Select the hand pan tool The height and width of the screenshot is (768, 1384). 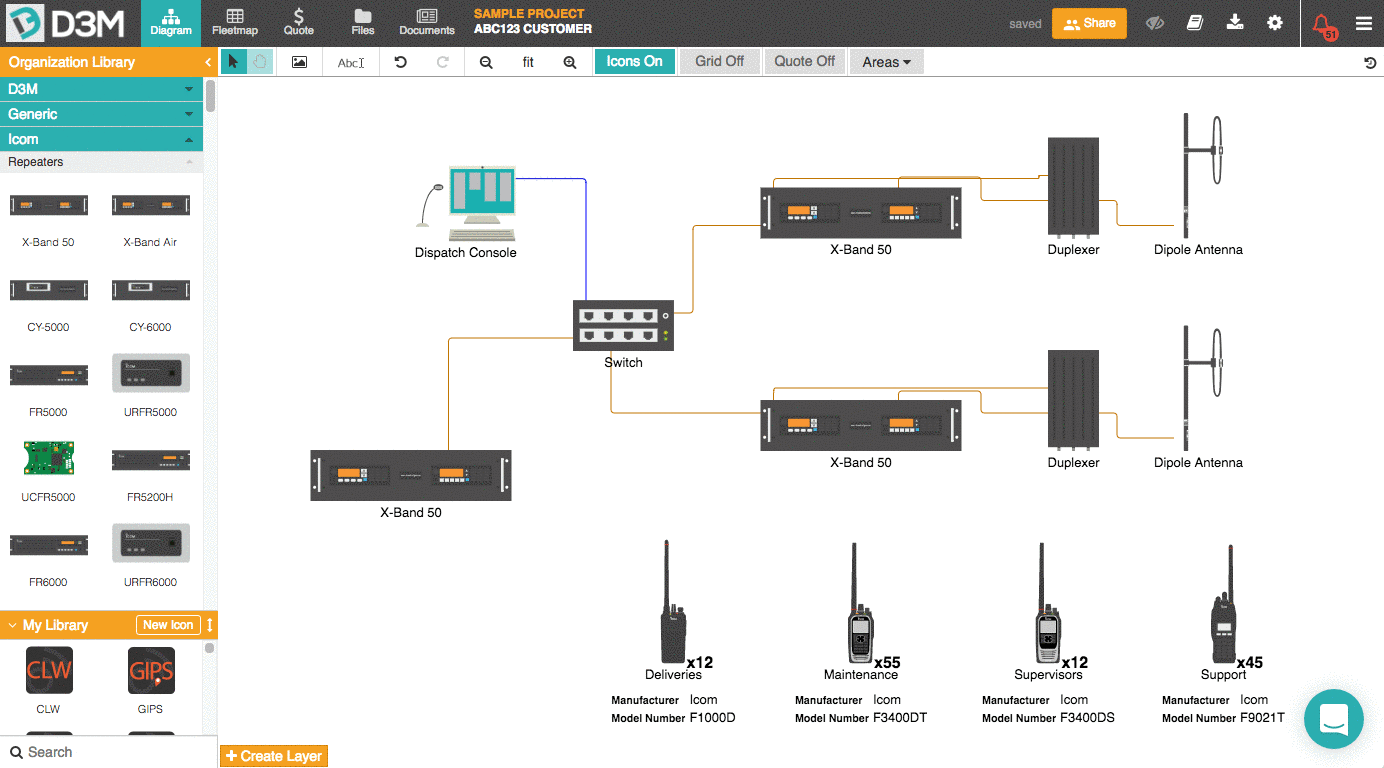tap(259, 61)
